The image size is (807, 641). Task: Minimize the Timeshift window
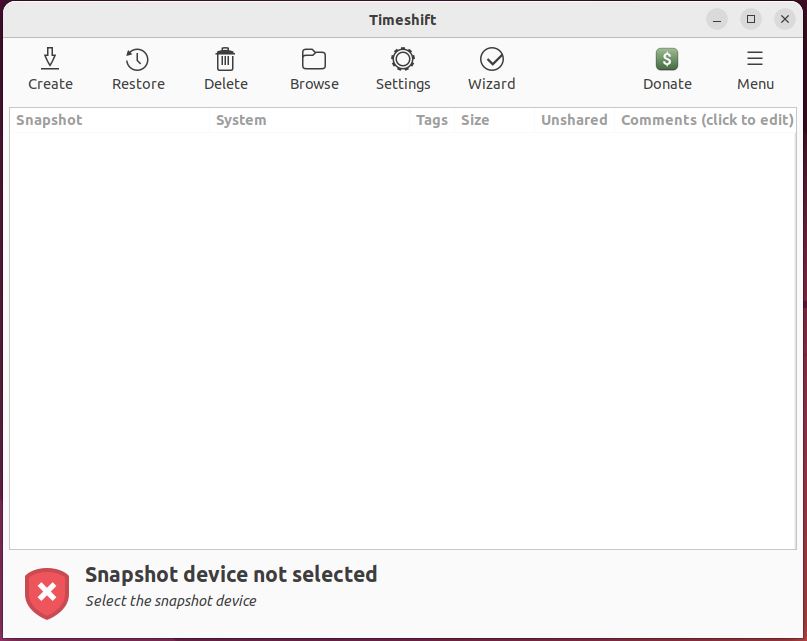716,20
